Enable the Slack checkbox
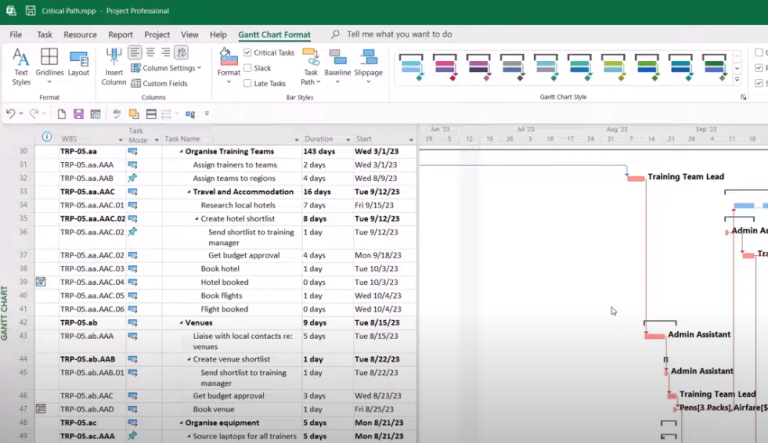 pos(248,68)
